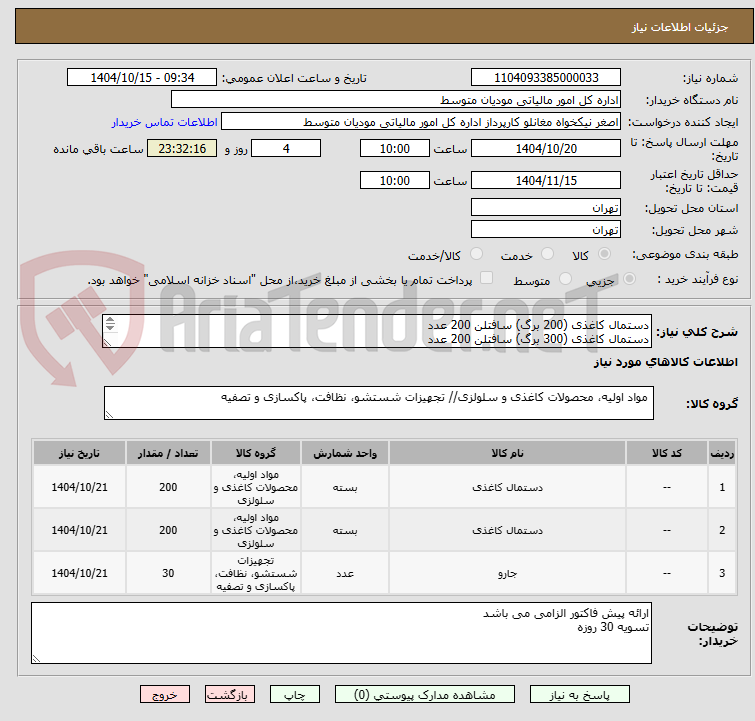This screenshot has height=721, width=755.
Task: Click the resize grip of شرح کلی نیاز box
Action: click(107, 342)
